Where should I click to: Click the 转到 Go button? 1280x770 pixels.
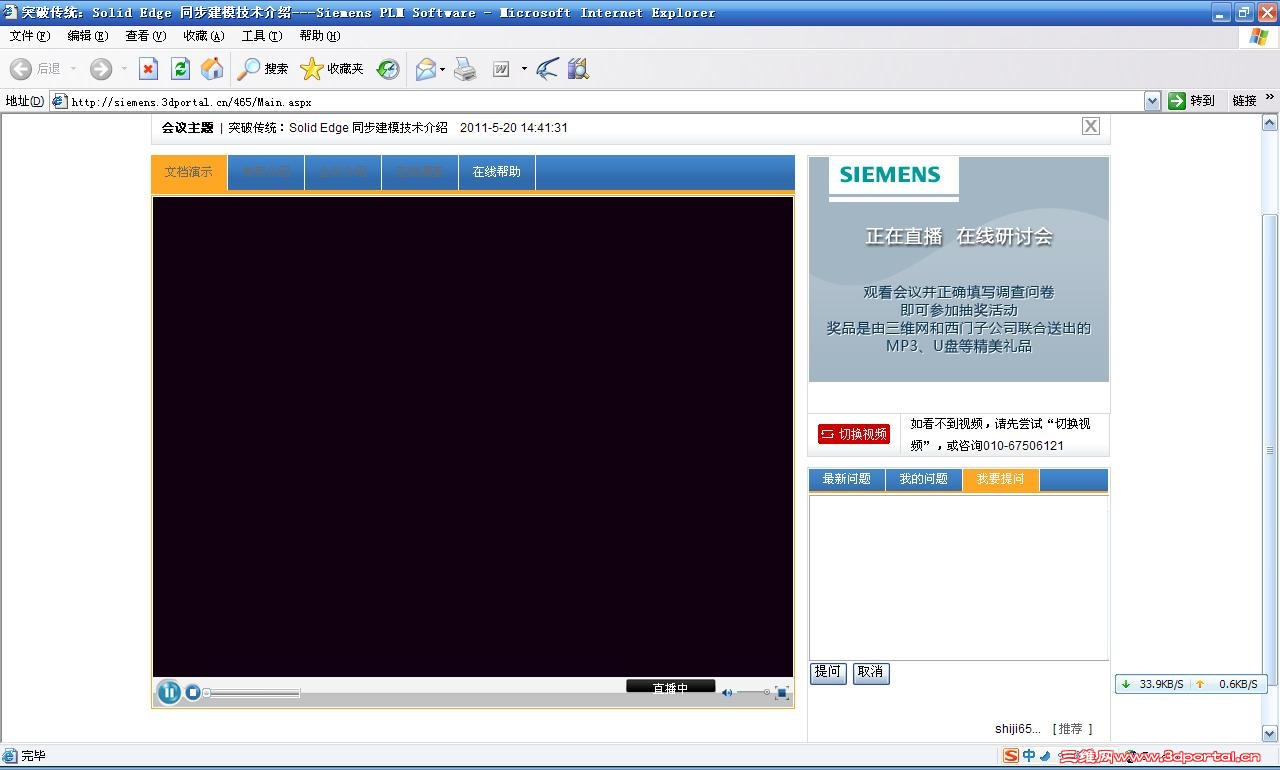tap(1192, 101)
